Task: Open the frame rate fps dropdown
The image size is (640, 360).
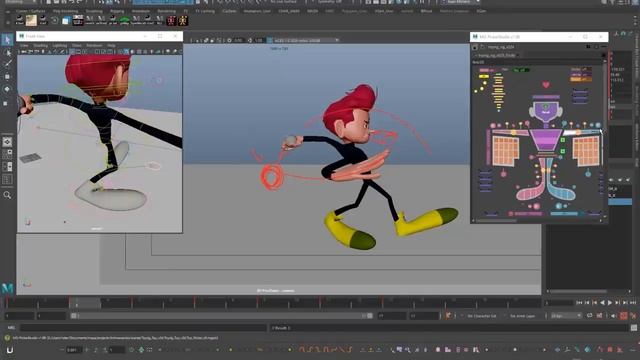Action: 566,316
